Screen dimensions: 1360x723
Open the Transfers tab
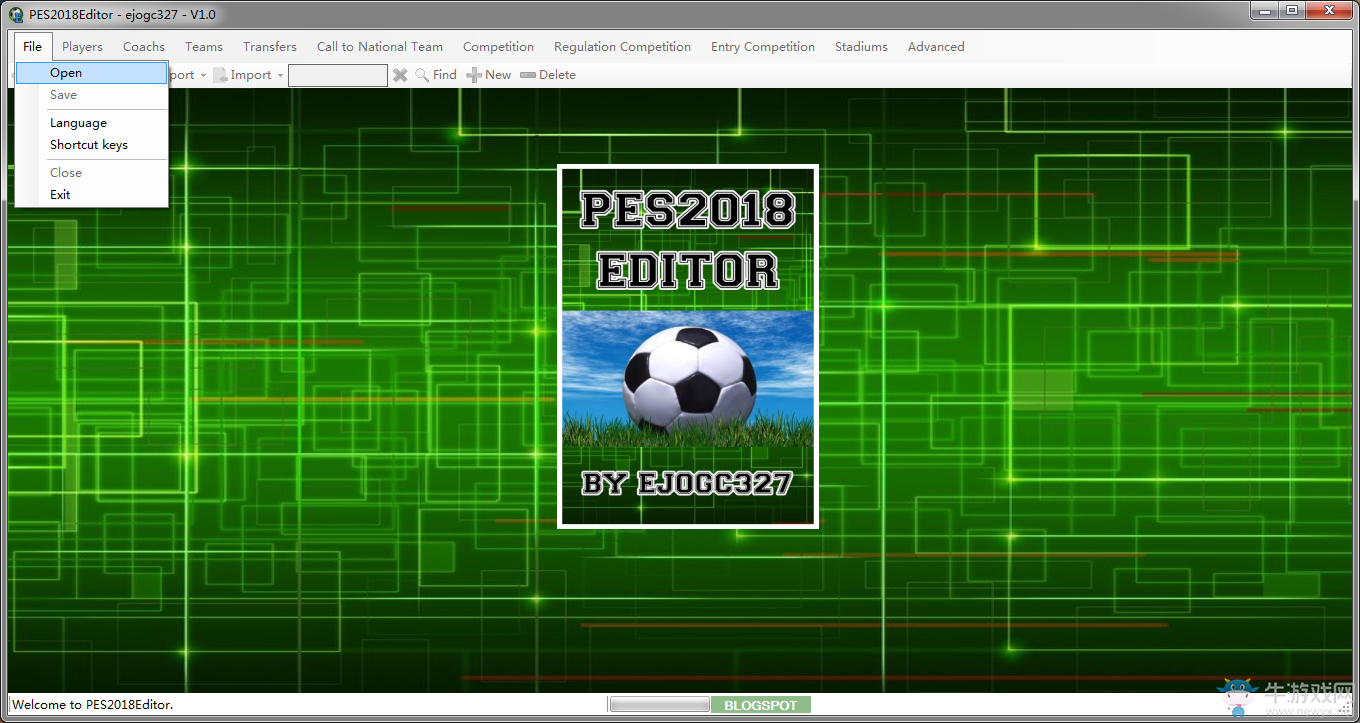[x=270, y=46]
